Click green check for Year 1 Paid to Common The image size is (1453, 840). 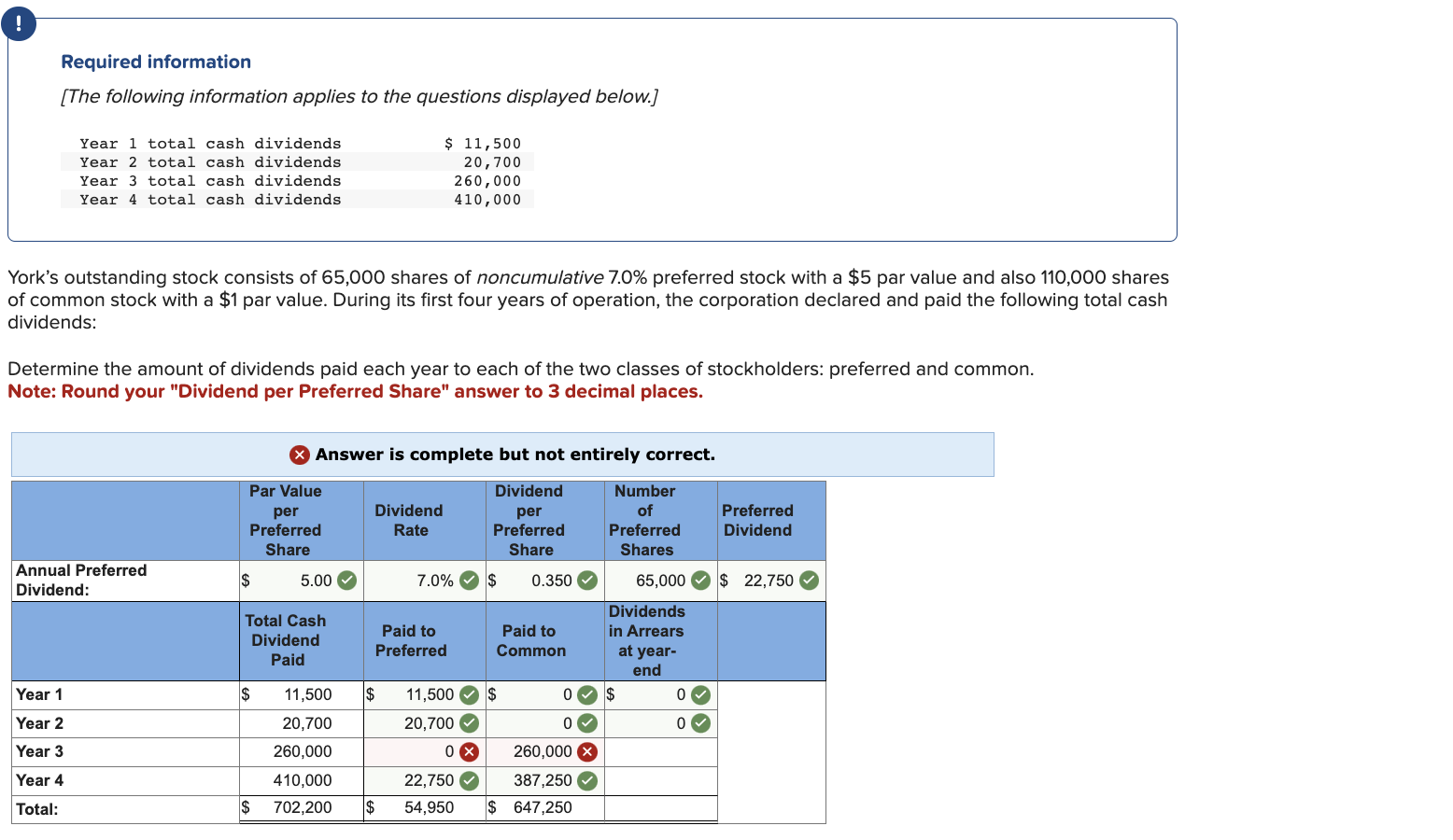(x=587, y=694)
